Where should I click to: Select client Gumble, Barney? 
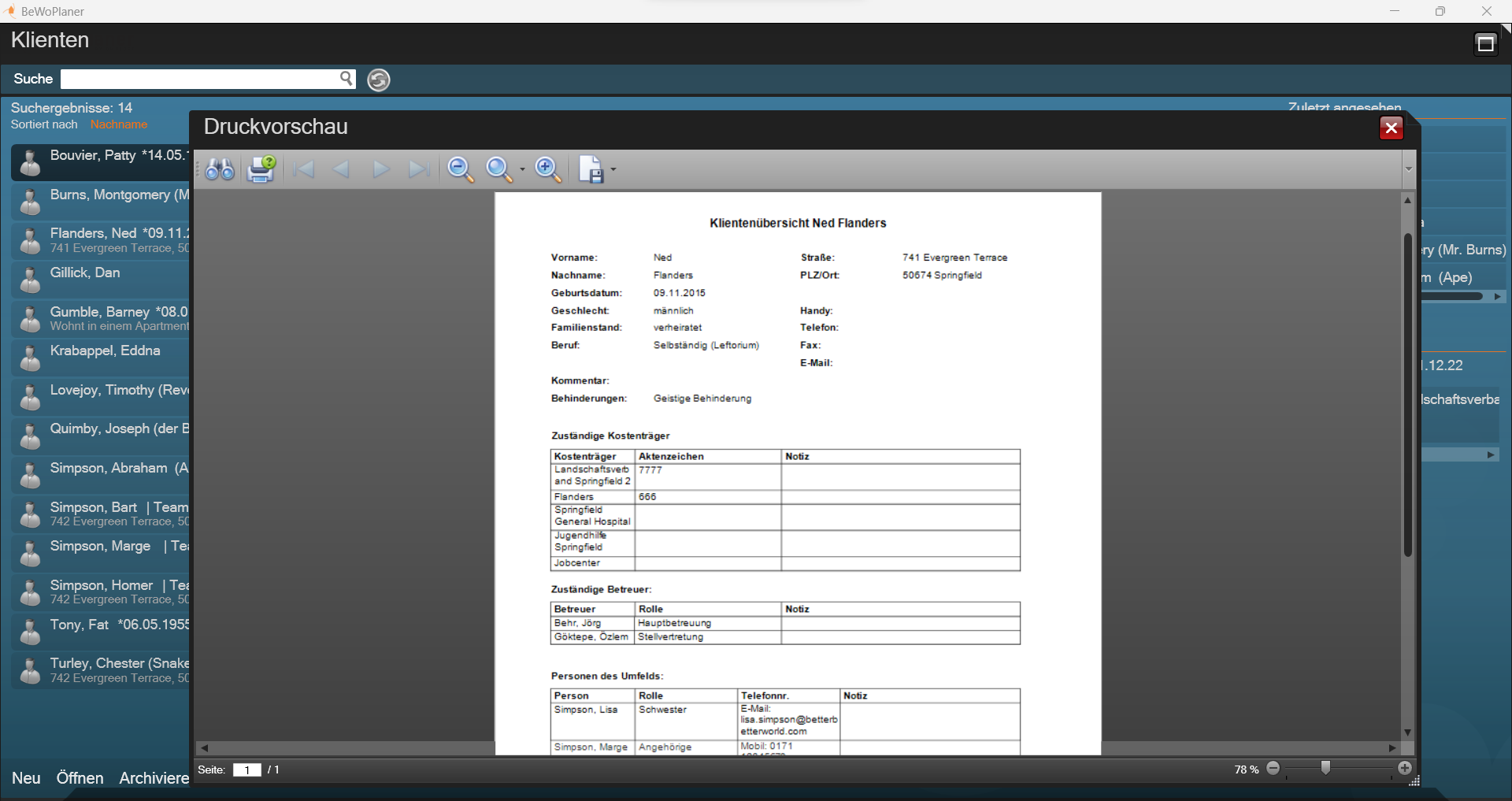pos(100,318)
